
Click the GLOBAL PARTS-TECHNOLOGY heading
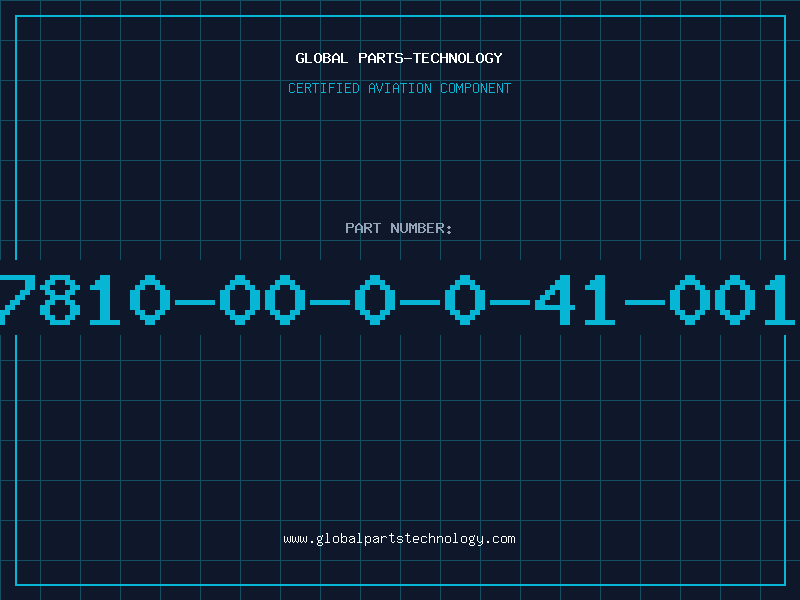pos(399,58)
